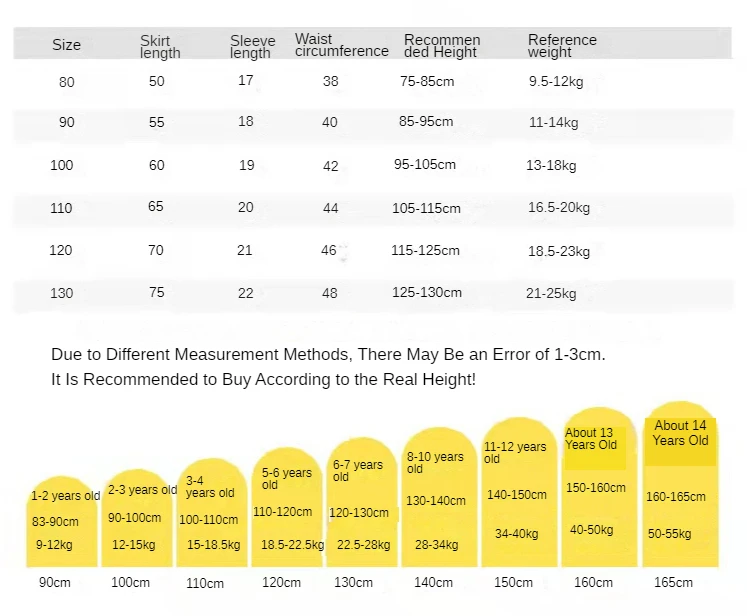
Task: Click the Skirt length column header
Action: pyautogui.click(x=160, y=46)
